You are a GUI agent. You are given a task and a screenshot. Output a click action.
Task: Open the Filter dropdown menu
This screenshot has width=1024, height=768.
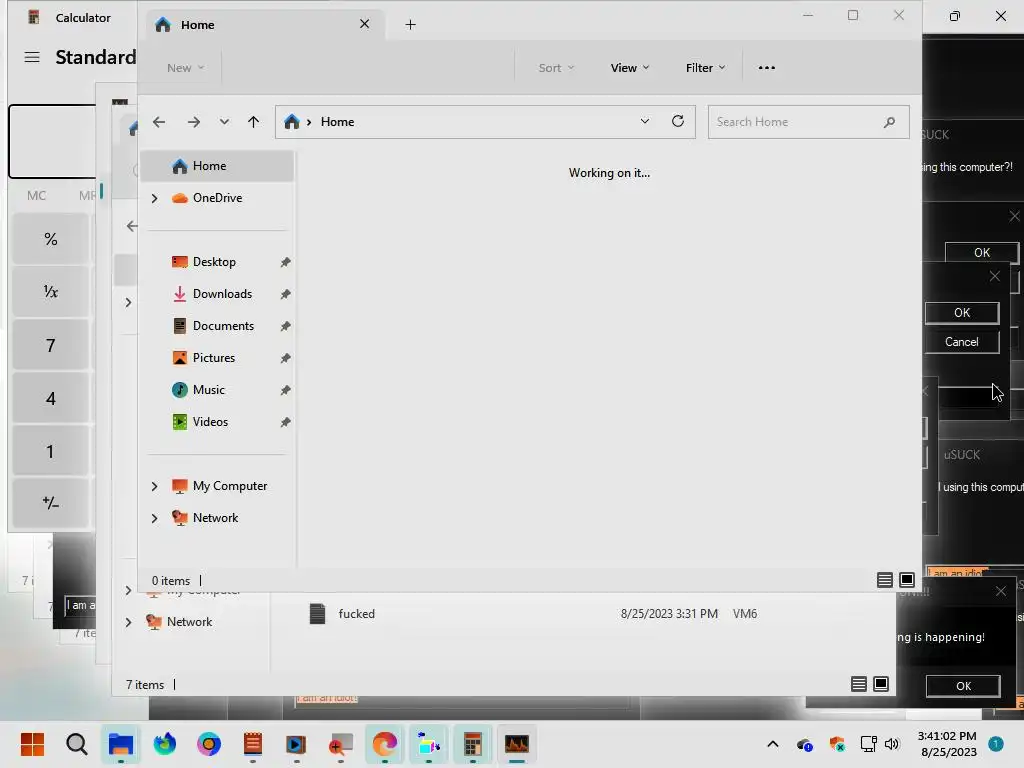coord(705,68)
